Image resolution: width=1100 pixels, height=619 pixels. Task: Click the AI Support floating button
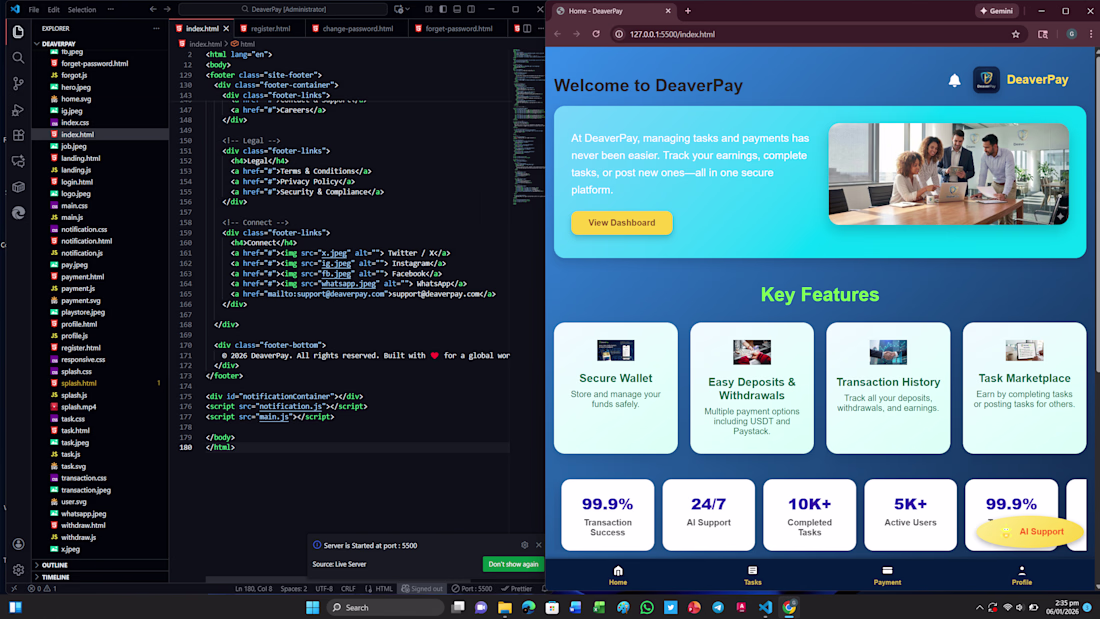1030,532
